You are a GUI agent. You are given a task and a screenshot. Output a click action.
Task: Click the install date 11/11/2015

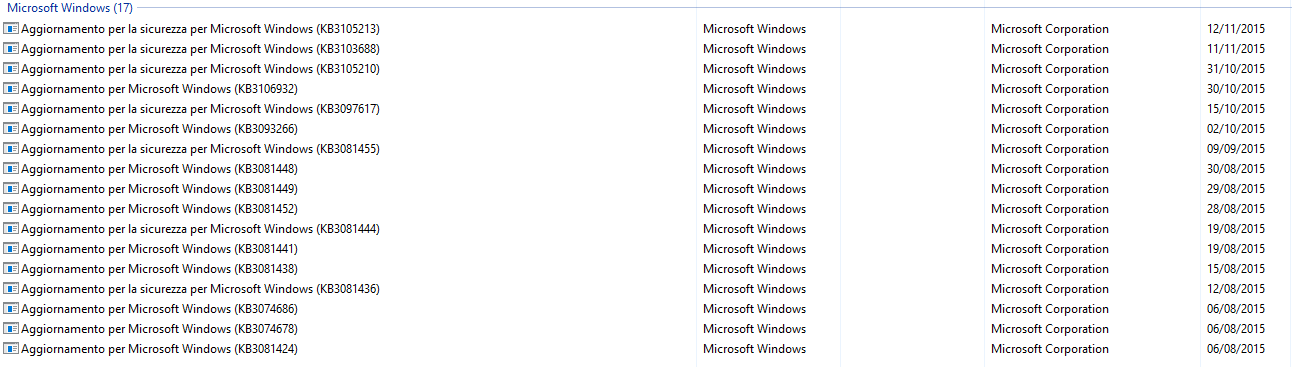(1236, 49)
